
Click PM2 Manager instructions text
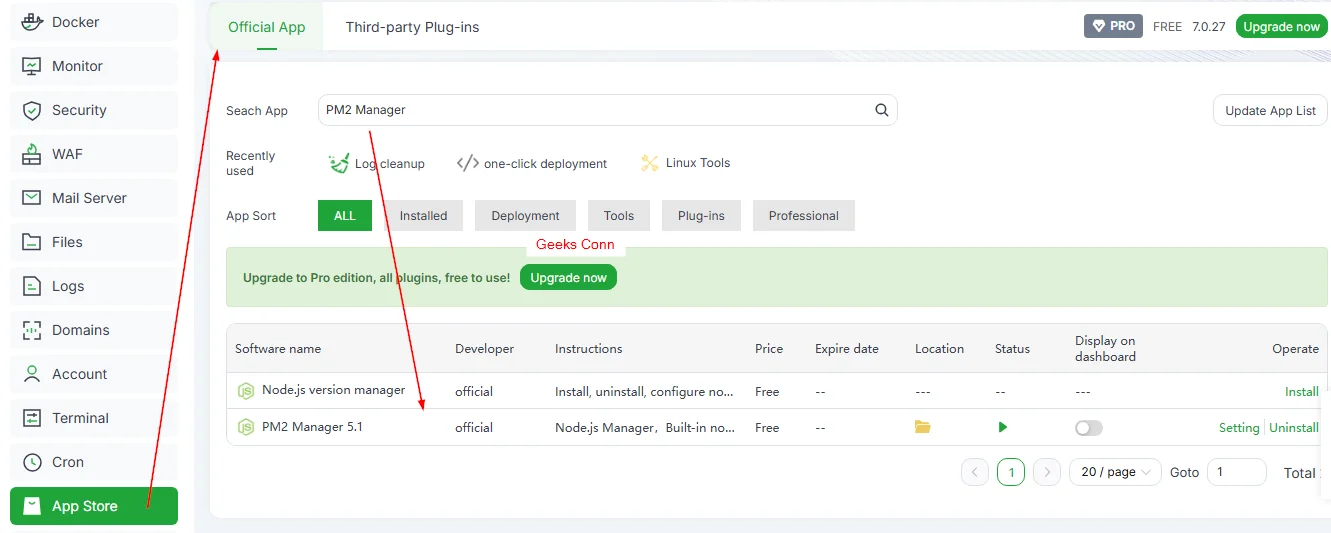pyautogui.click(x=645, y=427)
